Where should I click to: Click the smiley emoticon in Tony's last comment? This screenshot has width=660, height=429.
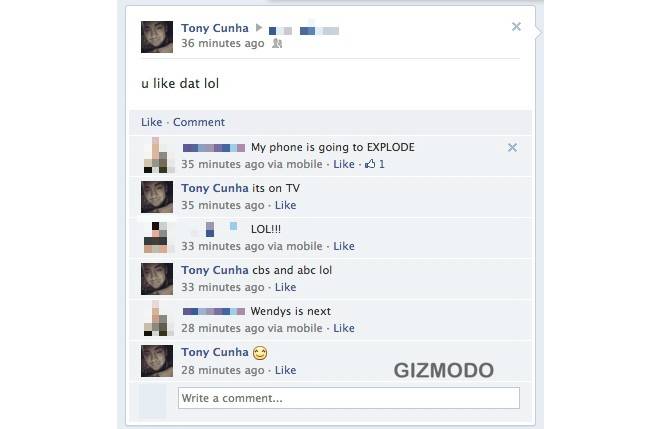pyautogui.click(x=260, y=353)
